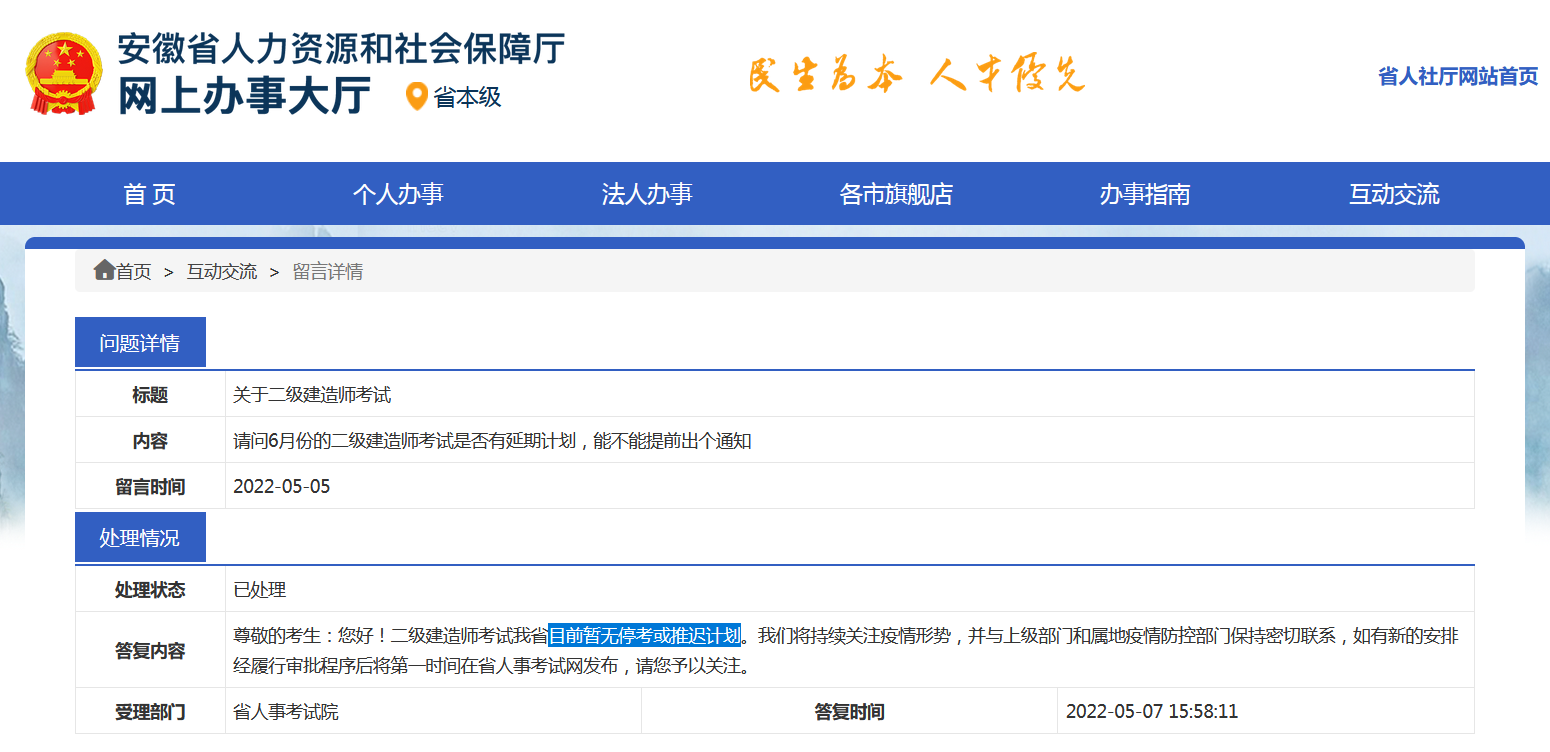This screenshot has height=752, width=1550.
Task: Select 各市旗舰店 in navigation bar
Action: point(896,194)
